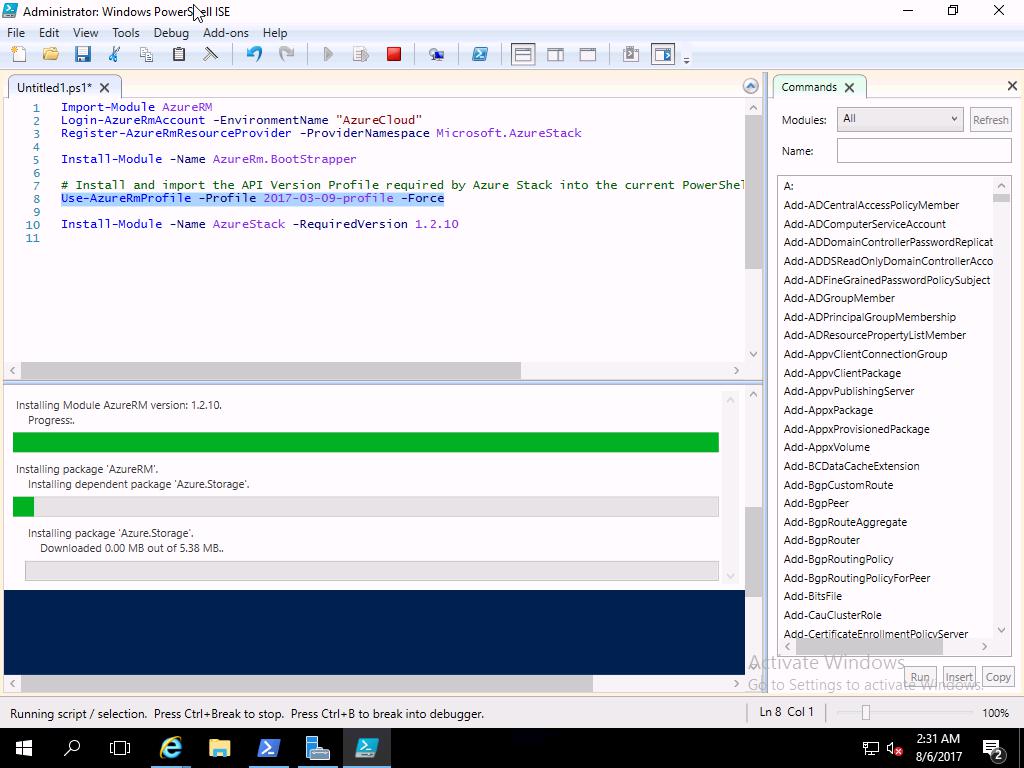This screenshot has height=768, width=1024.
Task: Copy selection using the toolbar copy icon
Action: (x=146, y=54)
